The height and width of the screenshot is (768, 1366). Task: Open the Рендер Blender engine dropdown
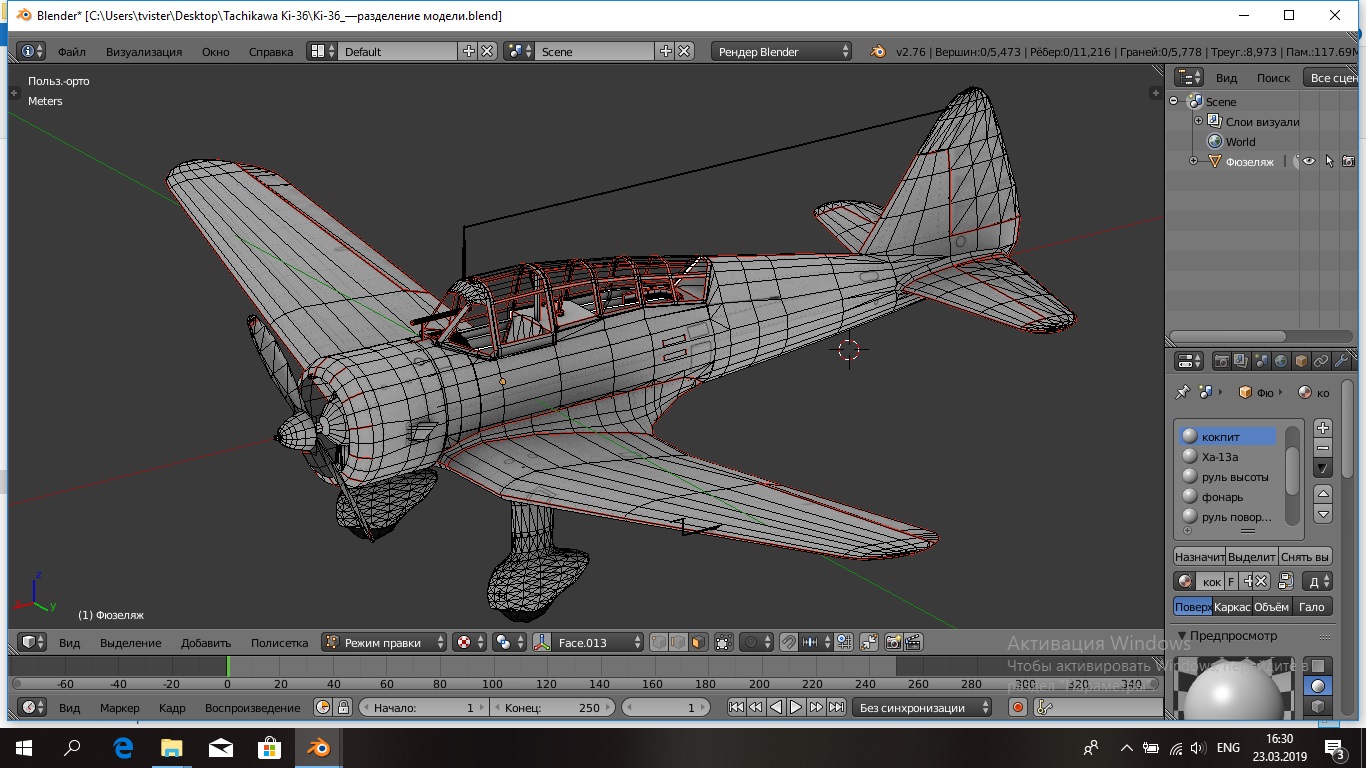tap(782, 52)
